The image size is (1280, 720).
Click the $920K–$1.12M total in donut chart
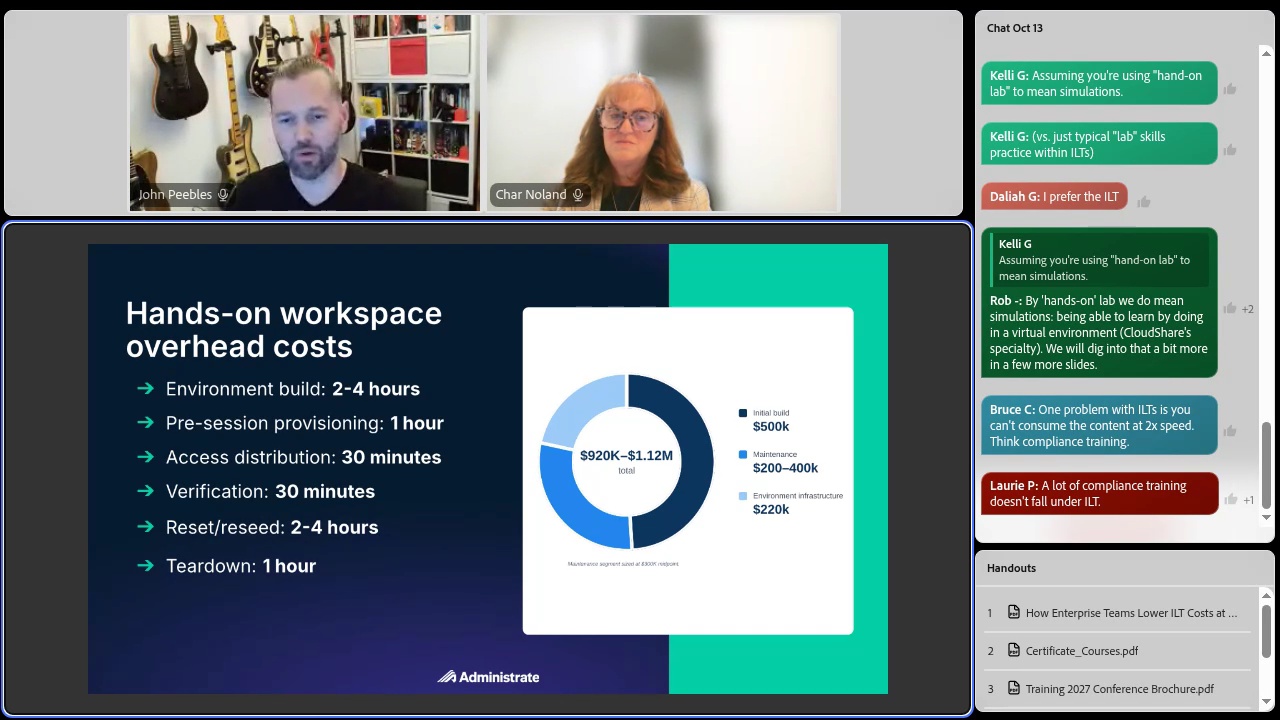(626, 456)
